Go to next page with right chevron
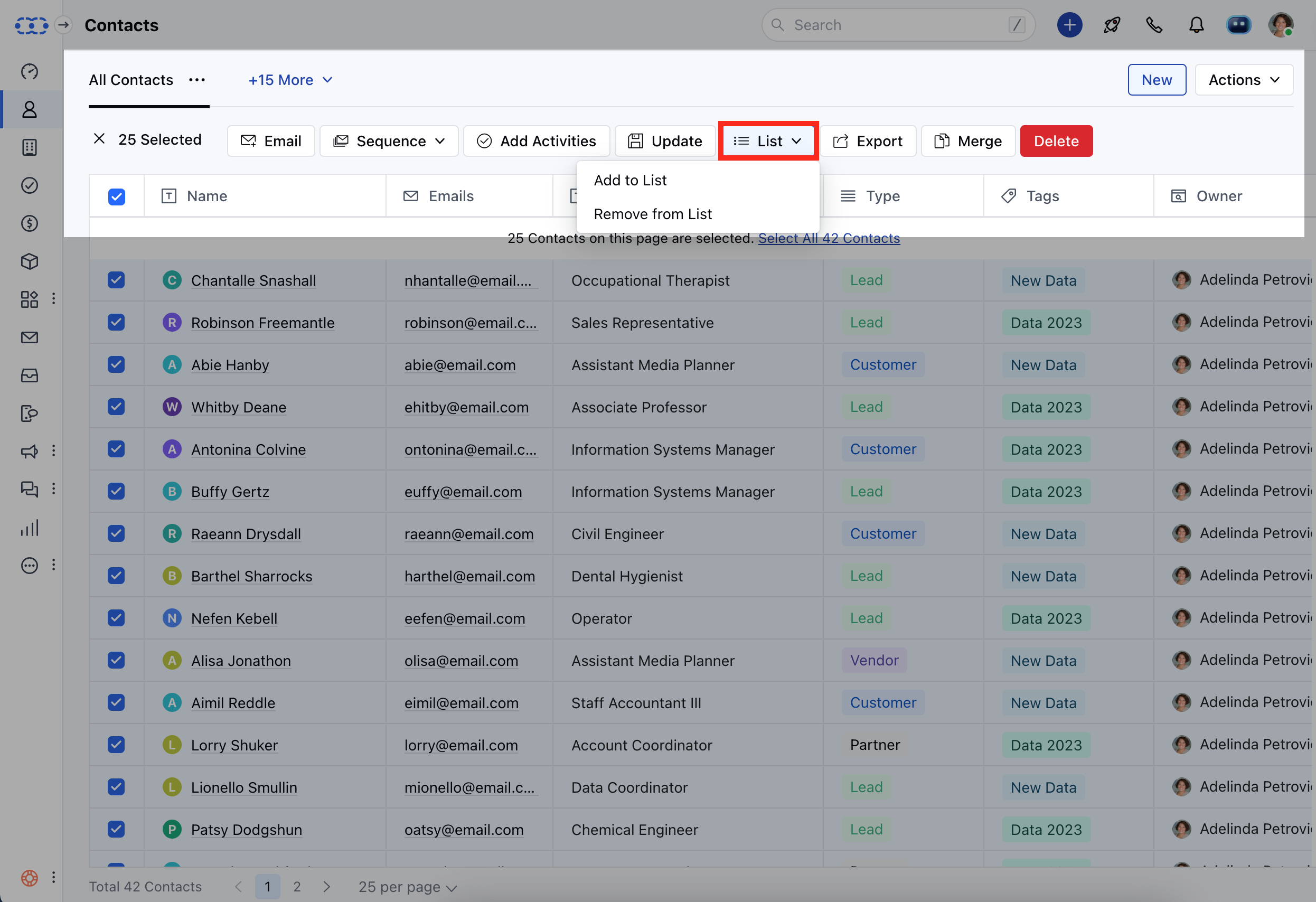Screen dimensions: 1316x902 point(326,887)
